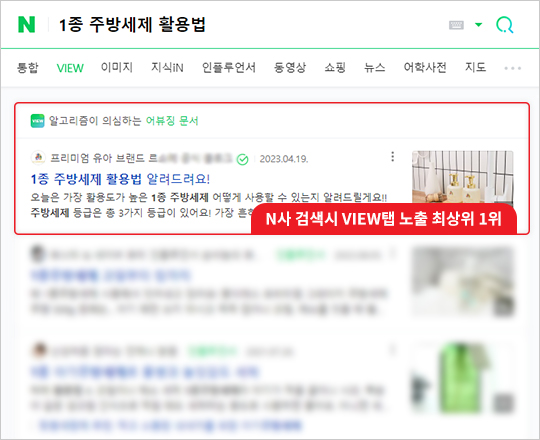The image size is (540, 440).
Task: Switch to the 통합 tab
Action: 28,67
